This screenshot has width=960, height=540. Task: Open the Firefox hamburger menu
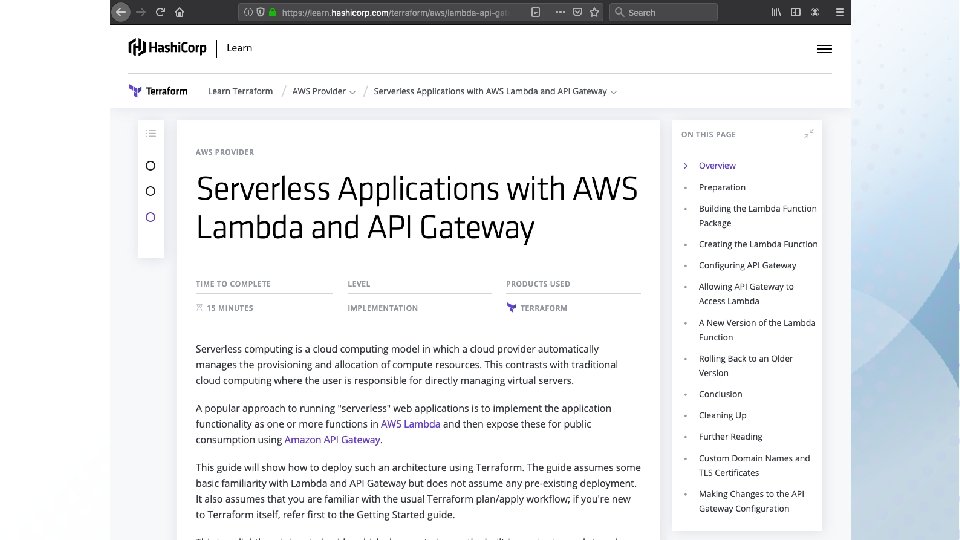[x=840, y=12]
